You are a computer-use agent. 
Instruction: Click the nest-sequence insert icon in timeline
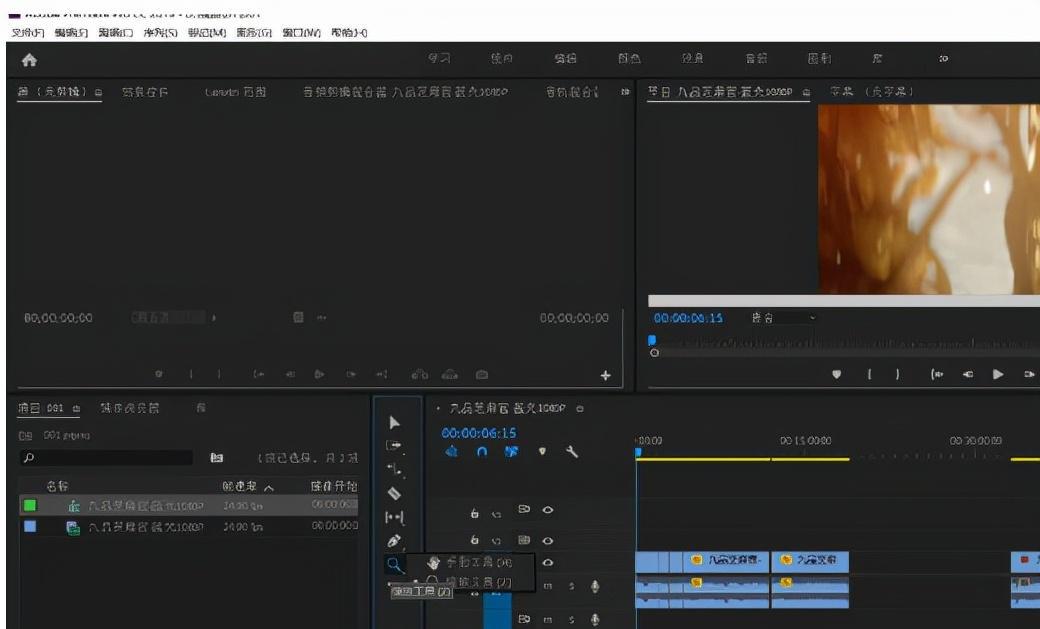(452, 452)
